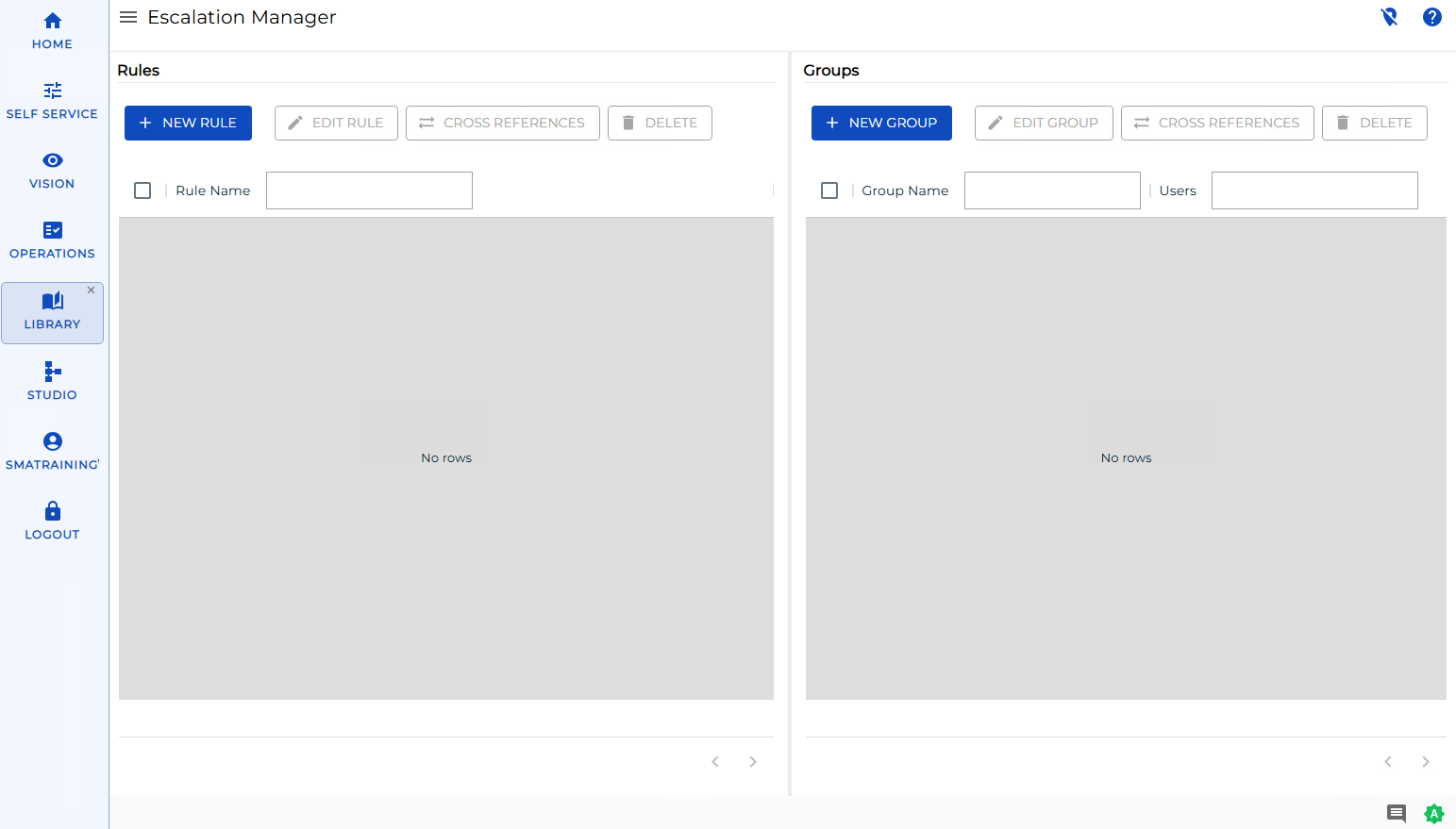The image size is (1456, 829).
Task: Close the Library sidebar tab
Action: [92, 290]
